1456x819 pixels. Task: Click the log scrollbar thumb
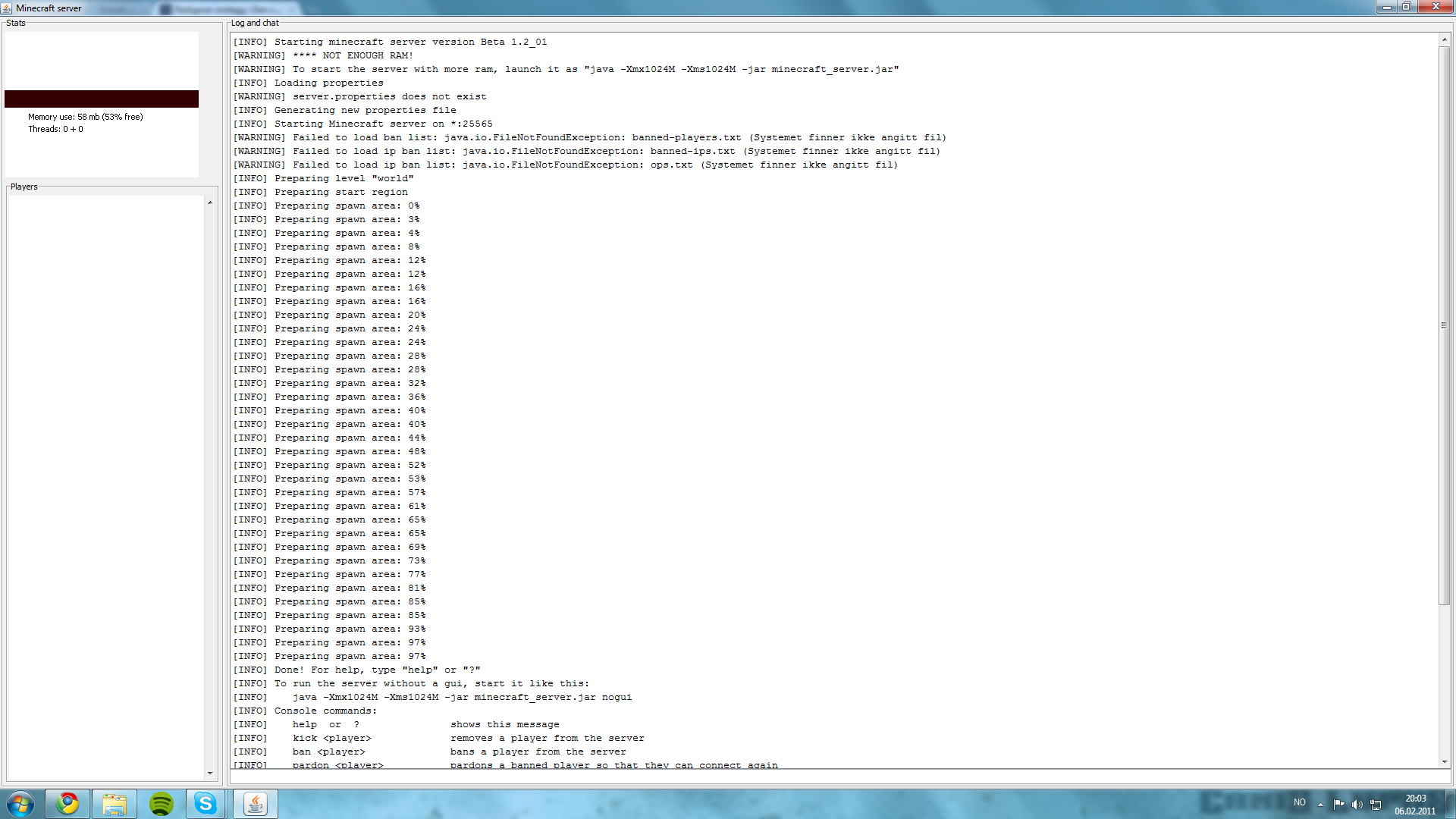[x=1444, y=325]
